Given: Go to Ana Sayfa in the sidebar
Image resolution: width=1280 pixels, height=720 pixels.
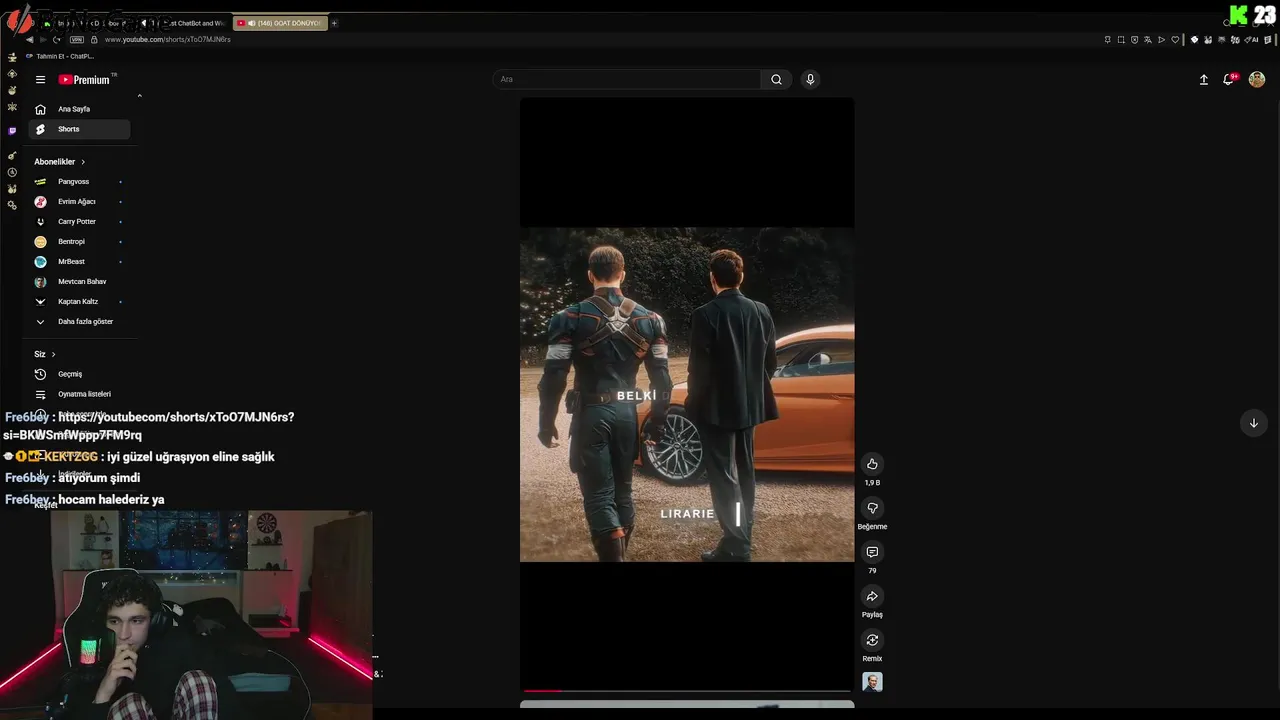Looking at the screenshot, I should [x=79, y=109].
